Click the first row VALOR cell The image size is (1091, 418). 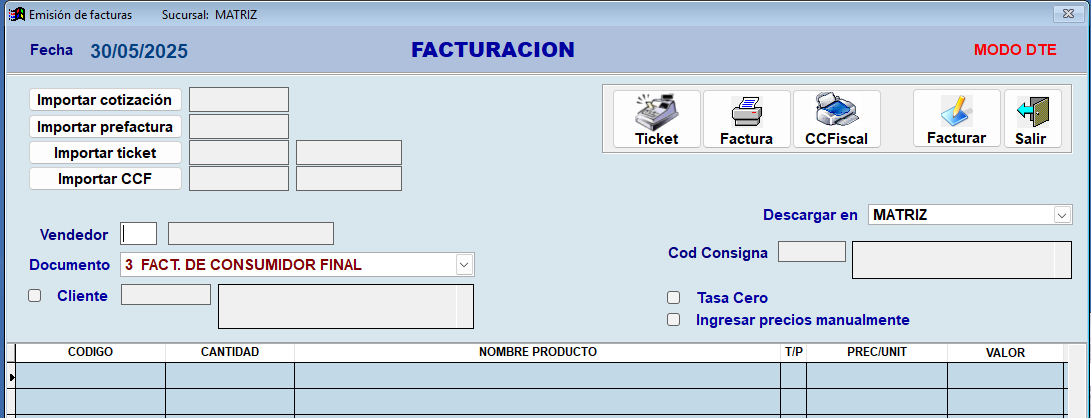coord(1005,376)
